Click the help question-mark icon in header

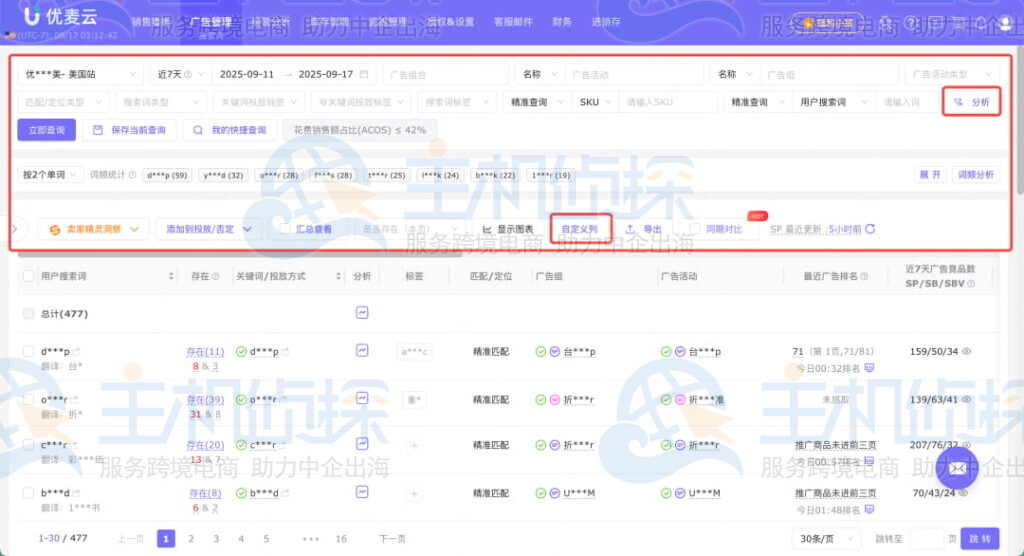tap(910, 23)
